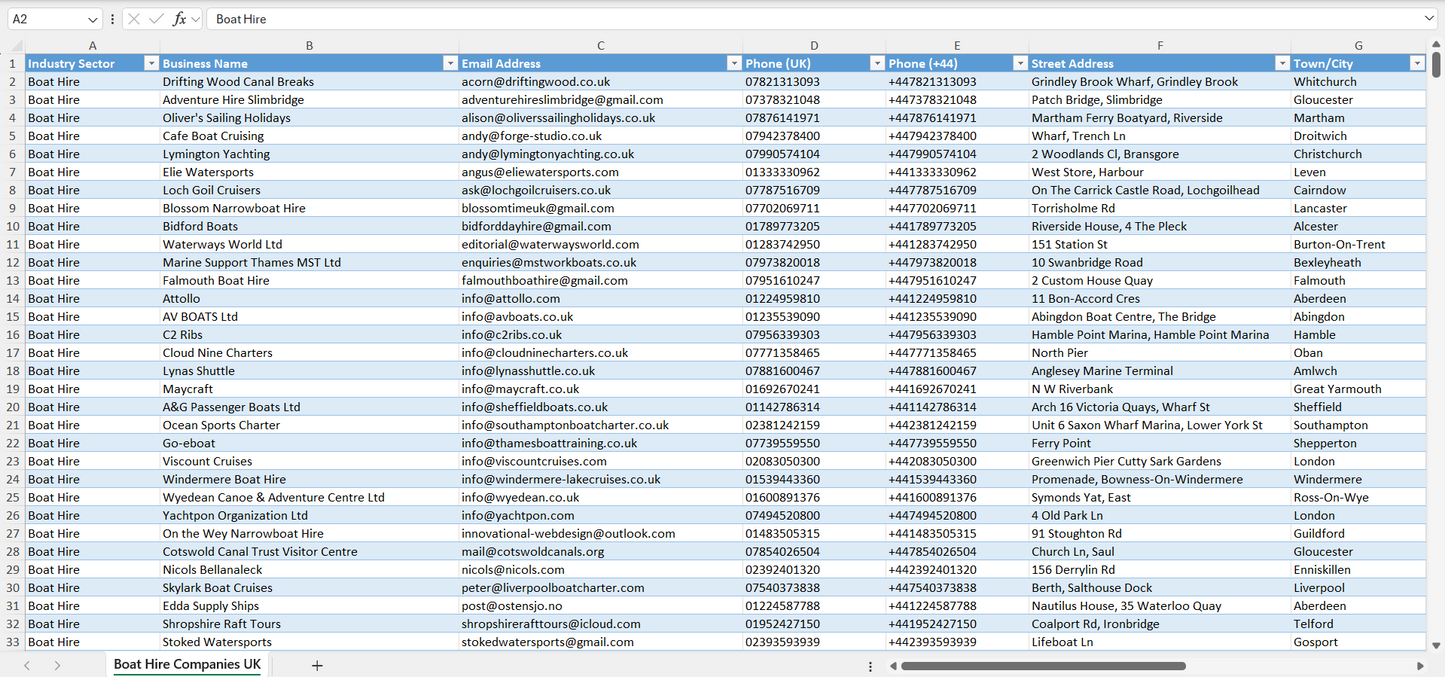Click the Lymington Yachting business cell
The height and width of the screenshot is (677, 1445).
click(309, 154)
